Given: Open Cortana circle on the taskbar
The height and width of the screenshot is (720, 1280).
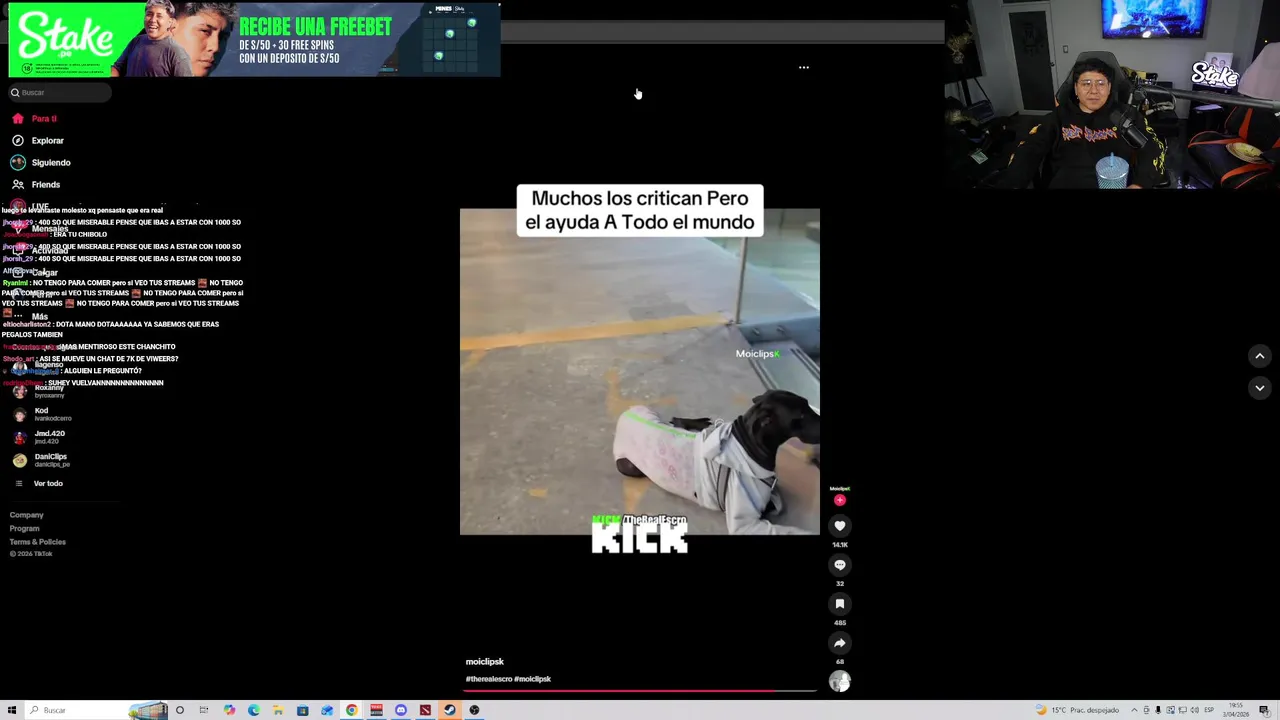Looking at the screenshot, I should click(180, 710).
